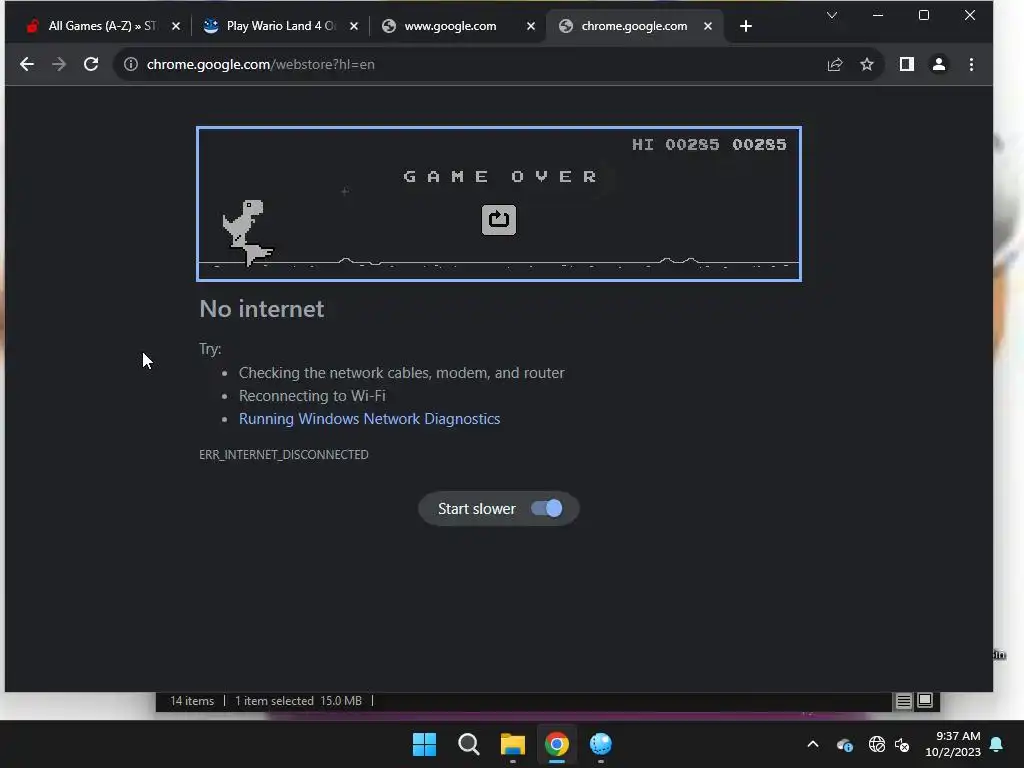
Task: Share this page using the share icon
Action: pyautogui.click(x=835, y=64)
